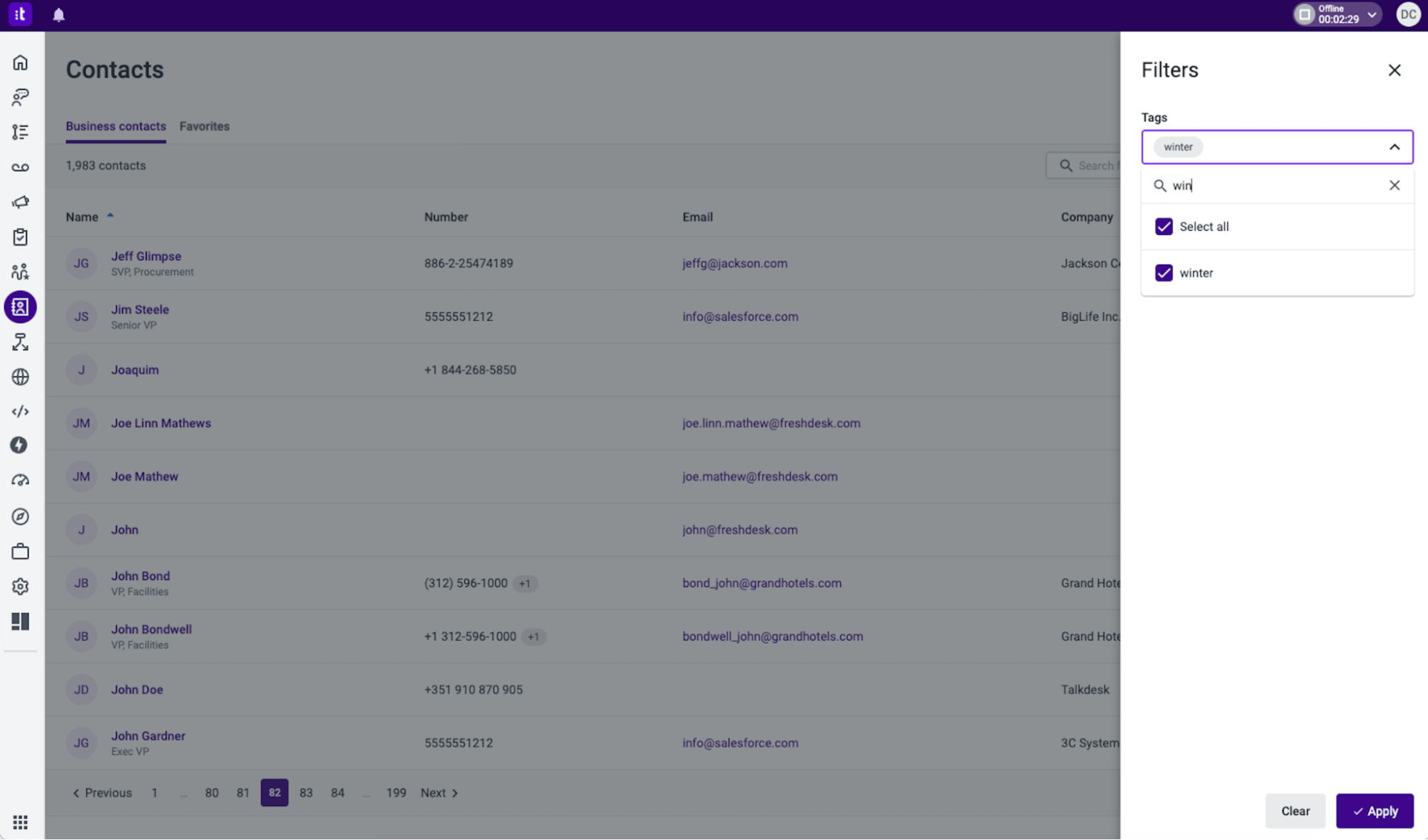Open John Gardner contact

pos(148,736)
